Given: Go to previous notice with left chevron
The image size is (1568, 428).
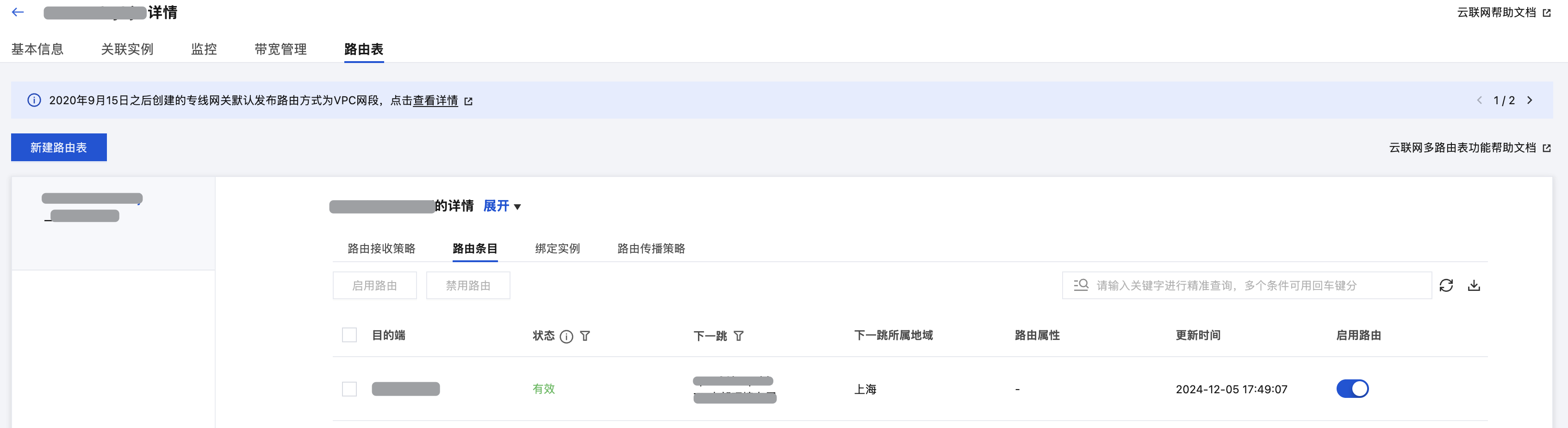Looking at the screenshot, I should (x=1479, y=101).
